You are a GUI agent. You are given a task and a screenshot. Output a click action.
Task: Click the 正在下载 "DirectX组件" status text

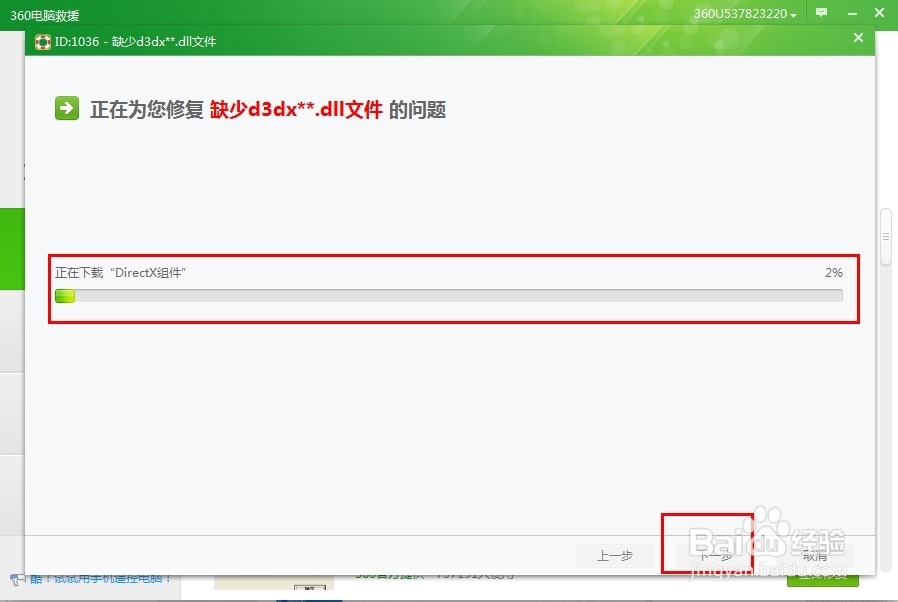click(x=120, y=273)
